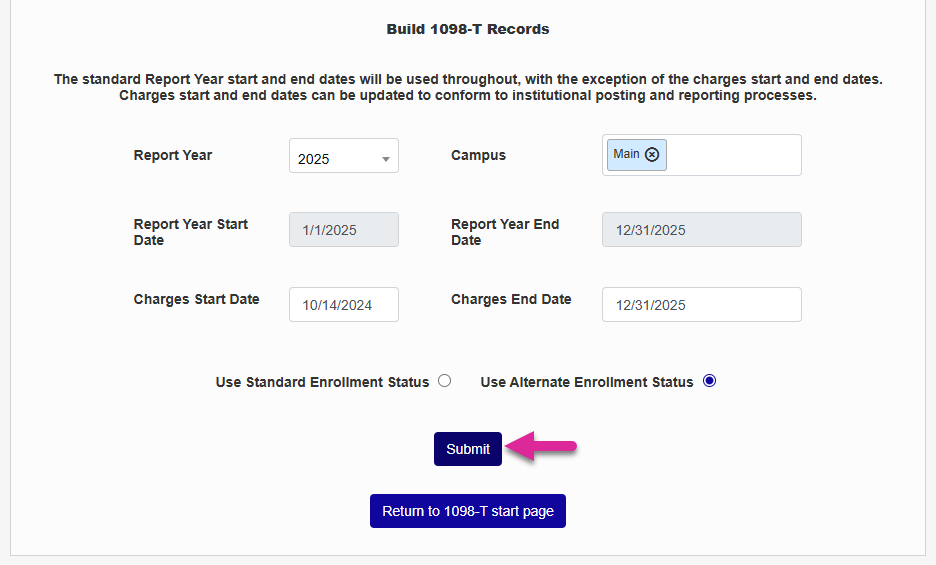The image size is (936, 565).
Task: Expand the Campus selection box empty area
Action: (735, 156)
